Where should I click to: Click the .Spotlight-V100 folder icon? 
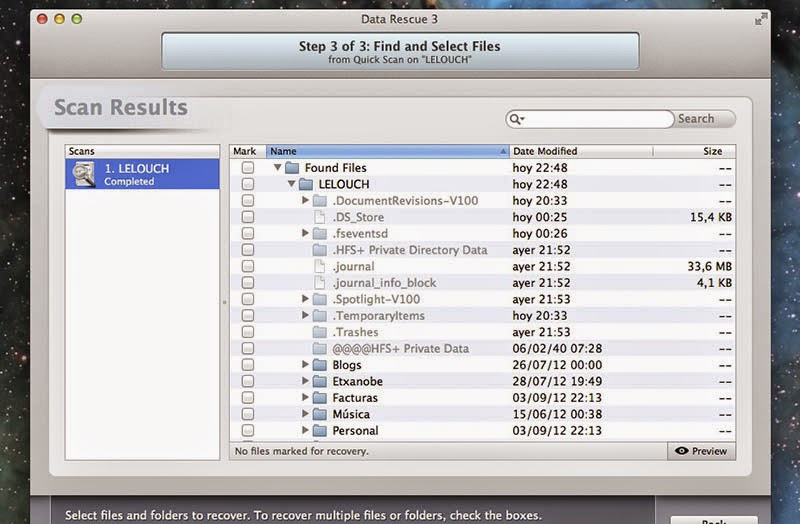(319, 299)
